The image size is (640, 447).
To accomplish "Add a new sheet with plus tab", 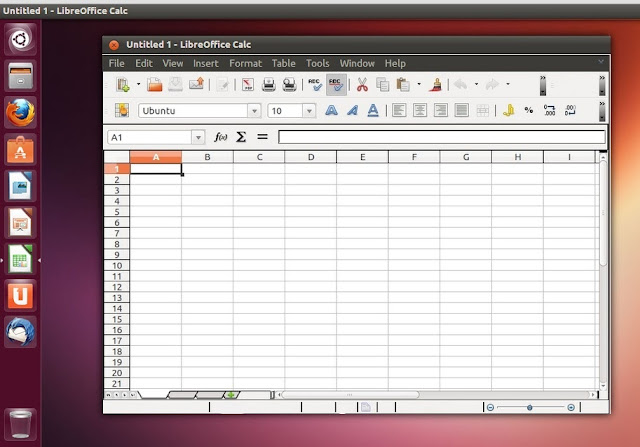I will point(231,395).
